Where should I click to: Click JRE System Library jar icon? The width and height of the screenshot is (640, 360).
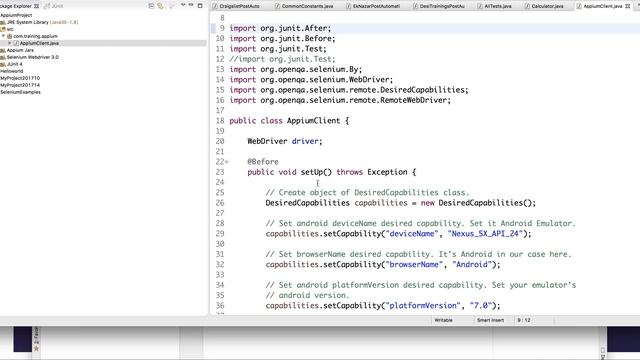pyautogui.click(x=3, y=22)
